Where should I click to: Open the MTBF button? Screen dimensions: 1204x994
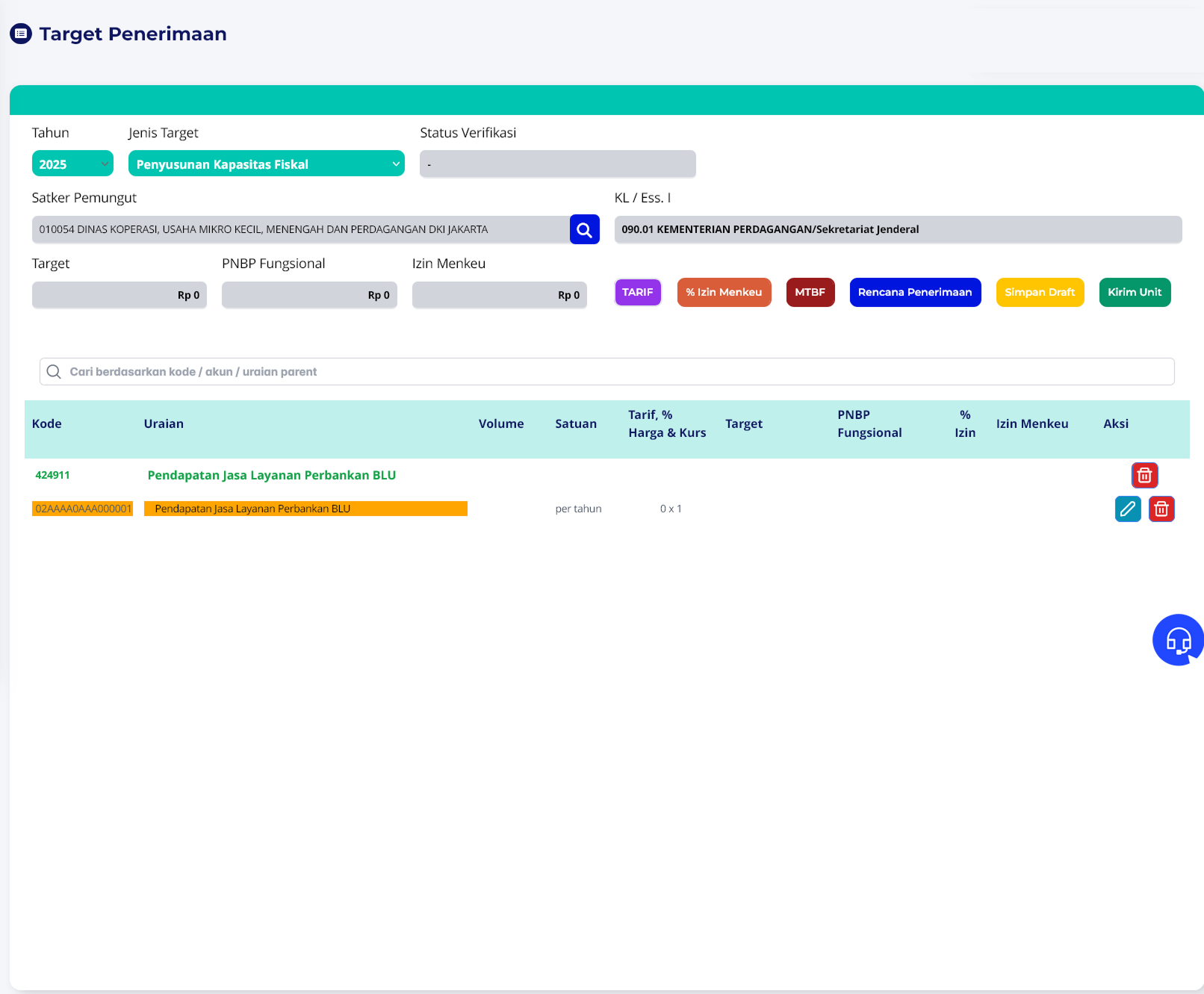pos(810,293)
